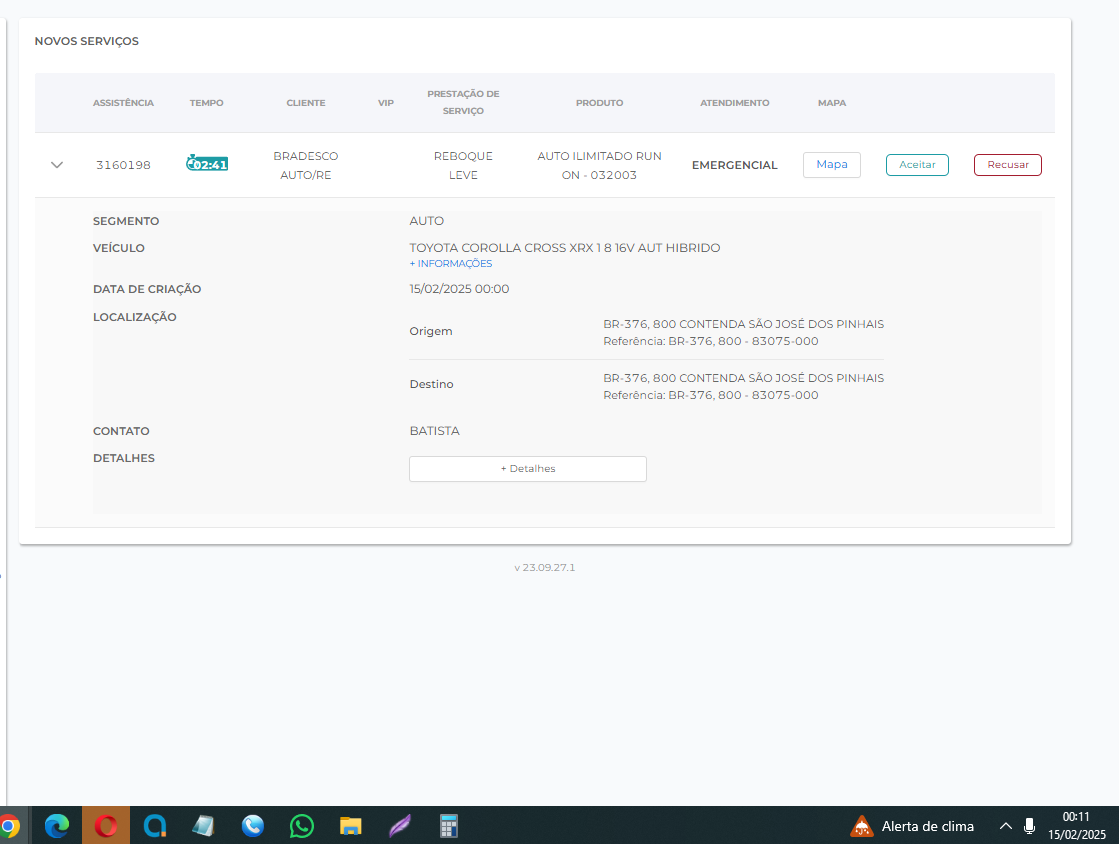Open Opera browser from the taskbar
This screenshot has width=1119, height=844.
(x=106, y=826)
